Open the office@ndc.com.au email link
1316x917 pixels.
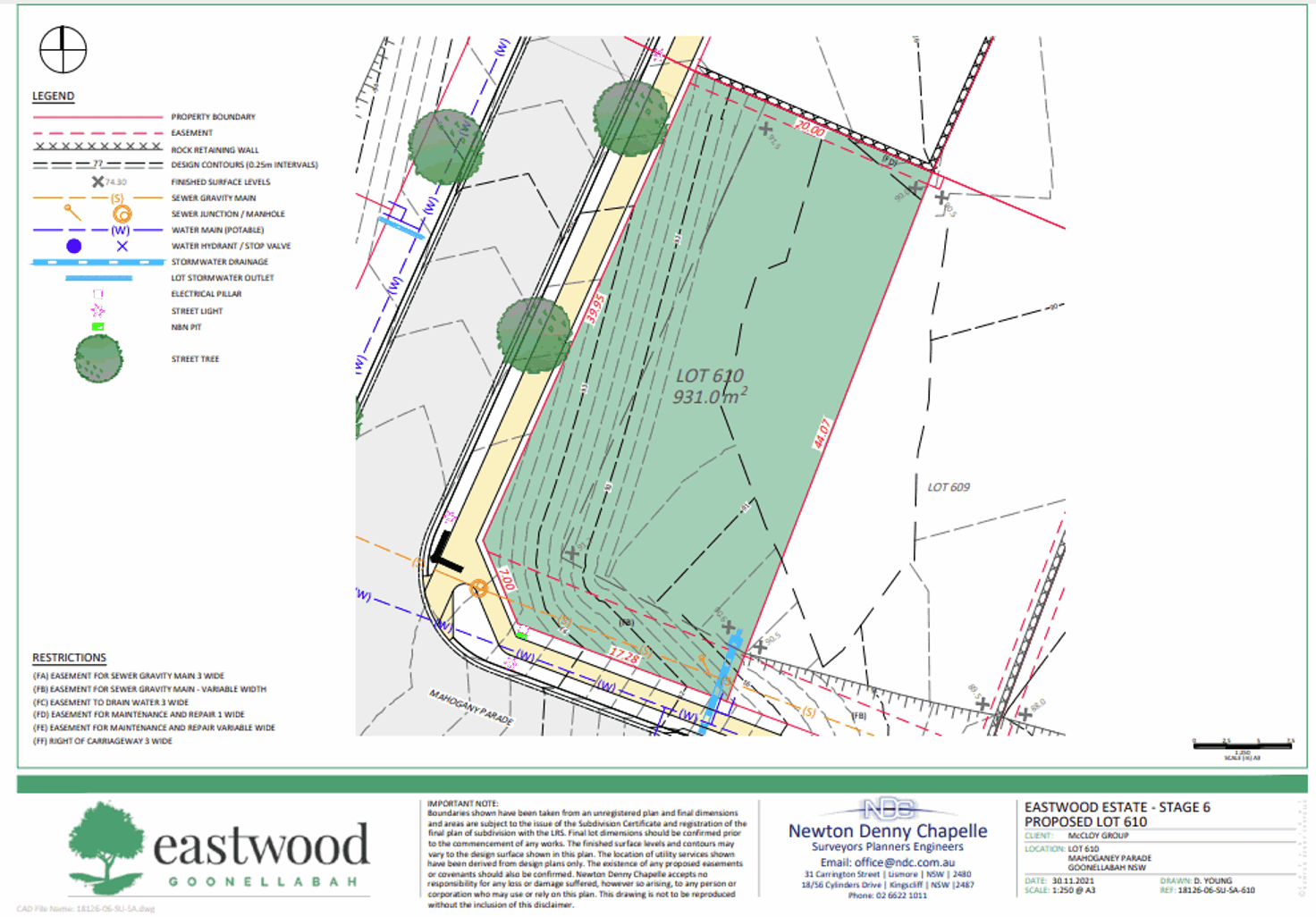(x=905, y=862)
